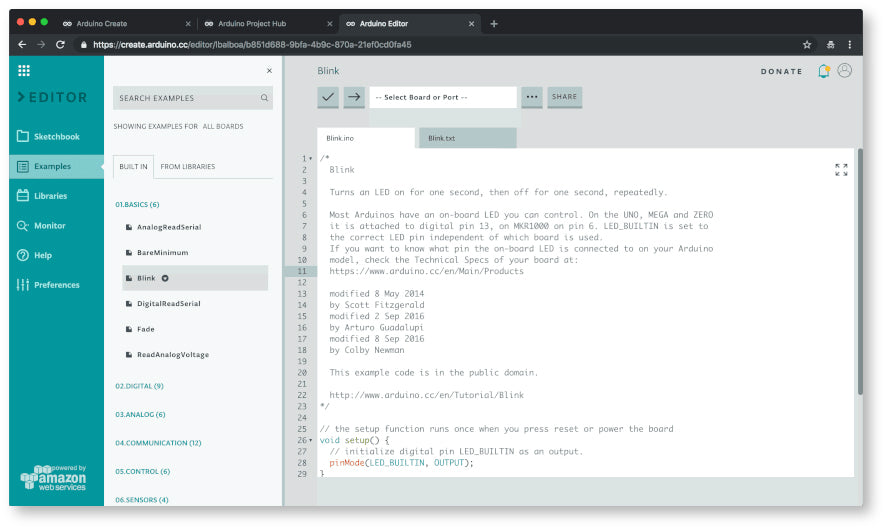Click the search magnifier in examples

tap(264, 98)
